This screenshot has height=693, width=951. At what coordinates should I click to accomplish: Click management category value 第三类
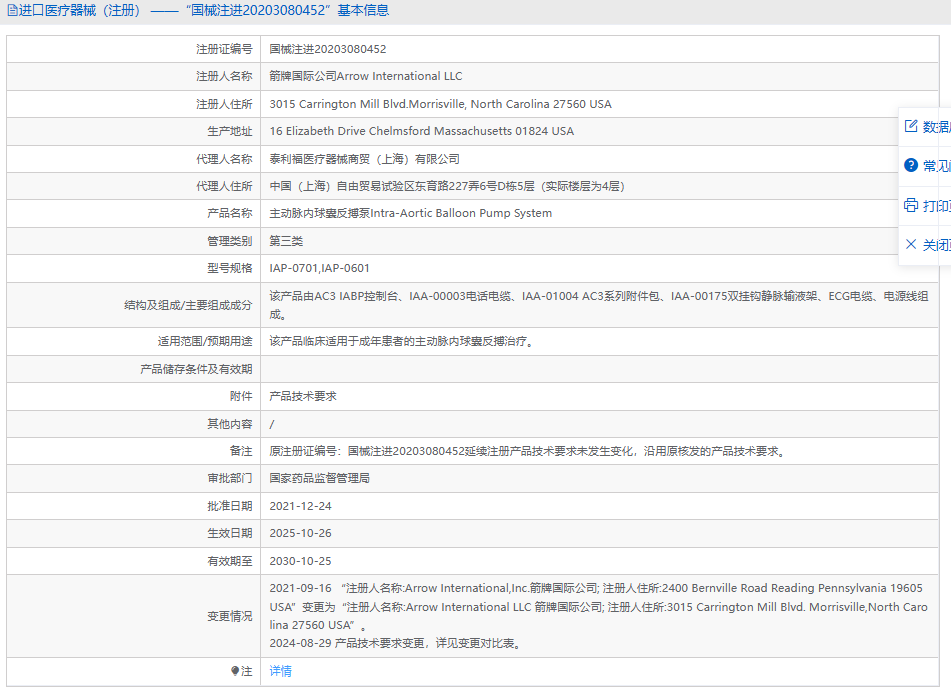click(x=286, y=241)
